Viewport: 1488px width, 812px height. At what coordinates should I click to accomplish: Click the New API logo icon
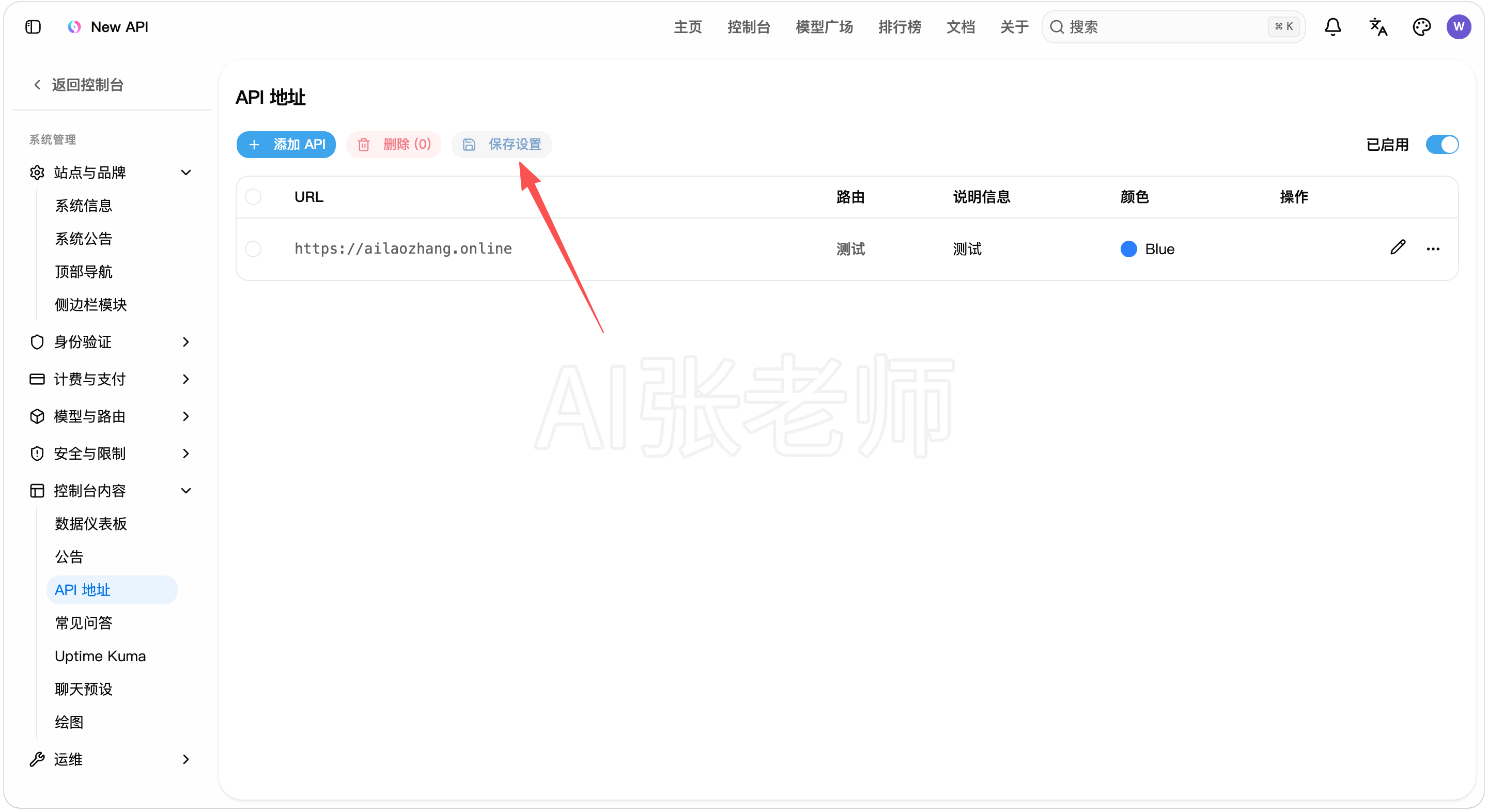74,27
